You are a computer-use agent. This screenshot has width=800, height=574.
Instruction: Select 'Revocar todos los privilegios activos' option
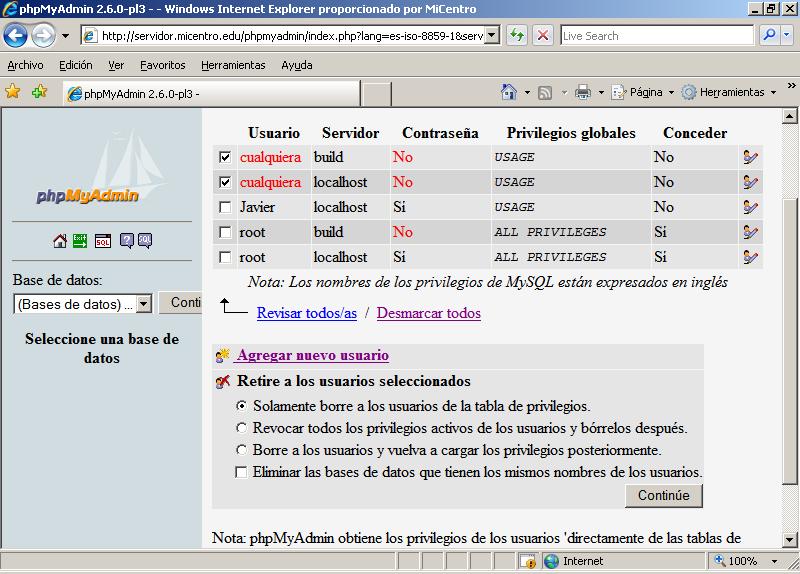tap(241, 428)
